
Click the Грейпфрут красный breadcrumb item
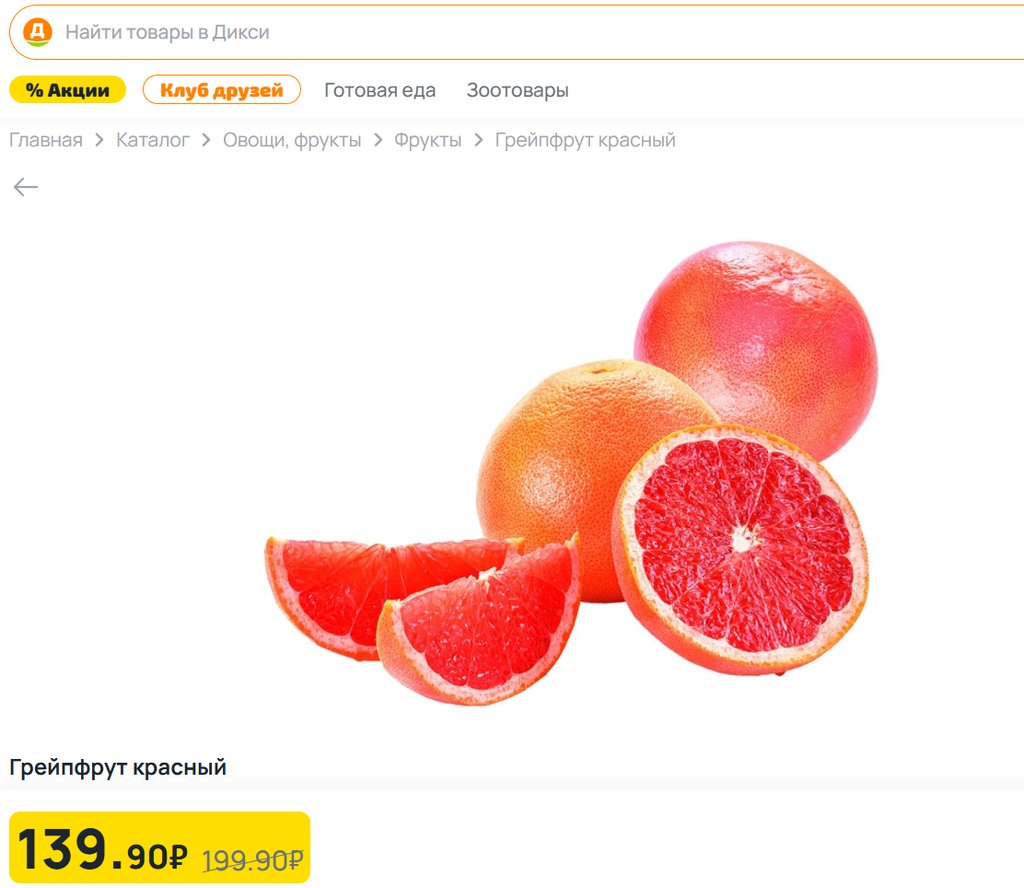pyautogui.click(x=585, y=140)
